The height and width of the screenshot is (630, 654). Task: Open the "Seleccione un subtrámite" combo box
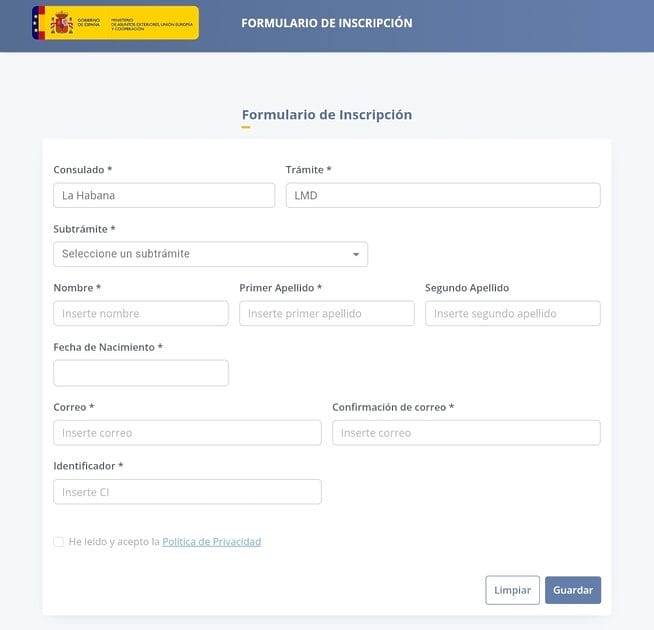211,254
